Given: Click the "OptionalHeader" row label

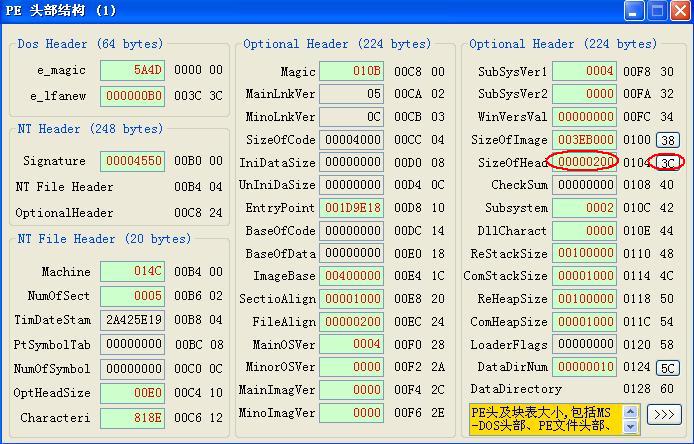Looking at the screenshot, I should [x=64, y=213].
